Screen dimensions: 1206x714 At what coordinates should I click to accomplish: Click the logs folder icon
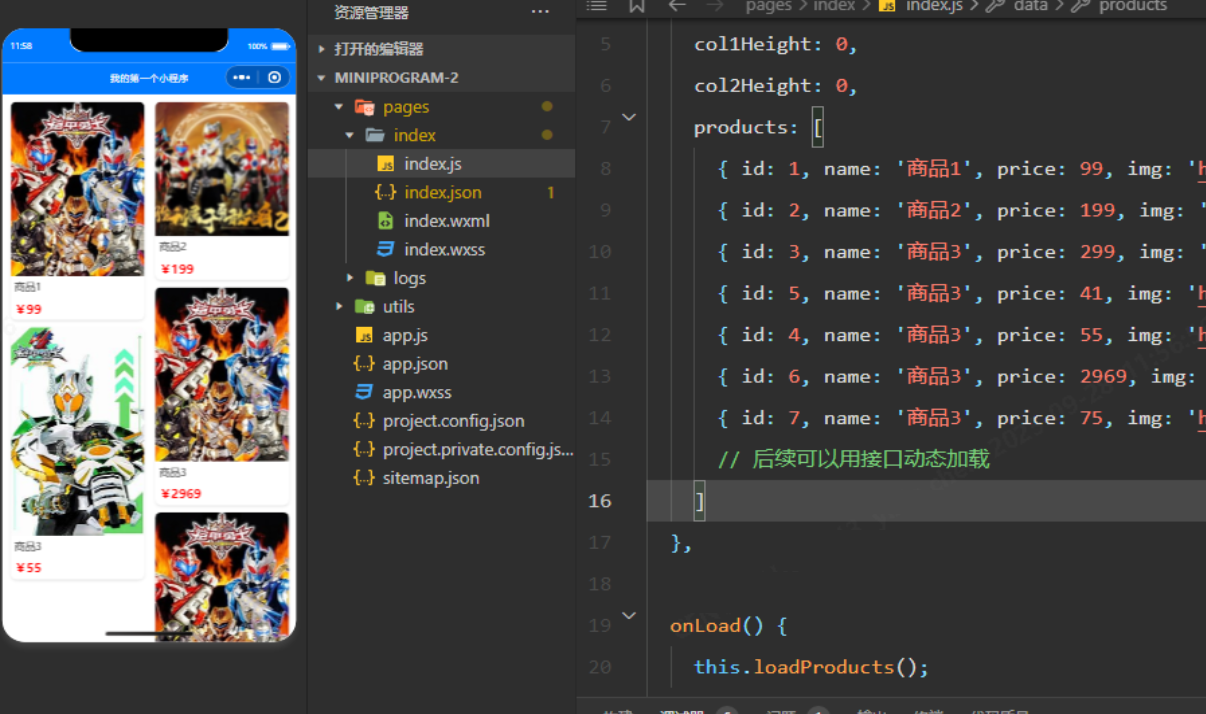(375, 278)
